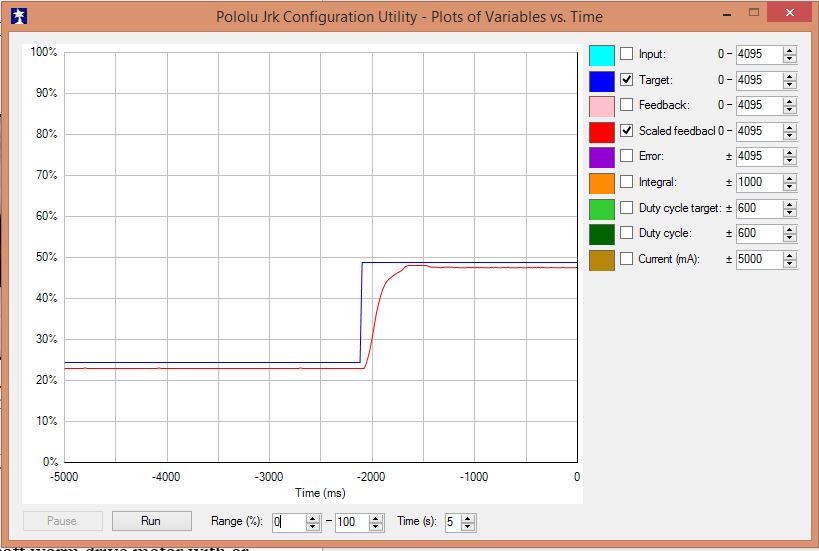Close the Plots window
Screen dimensions: 819x551
point(789,13)
